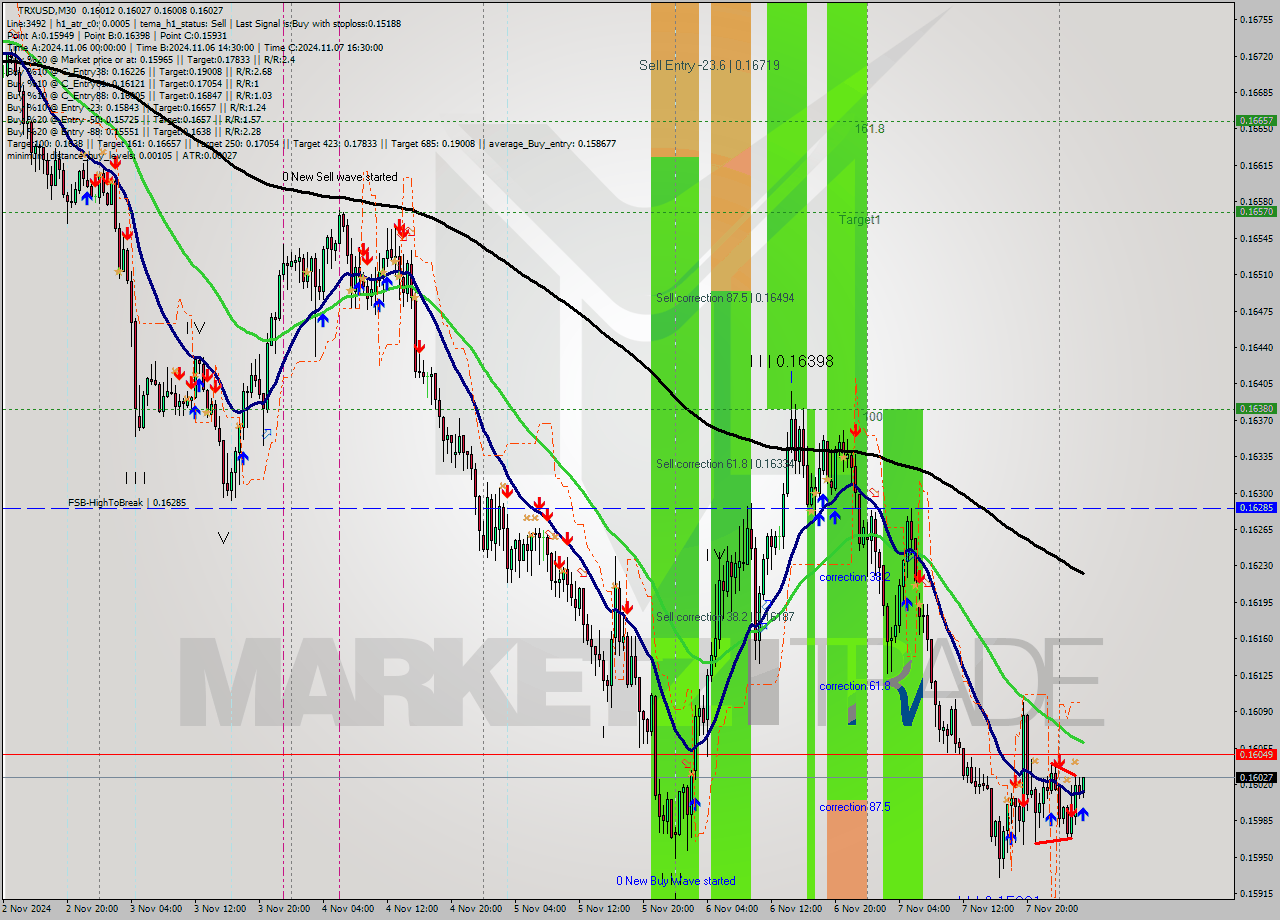The image size is (1280, 920).
Task: Click the 'minimum_distance_buy_levels' ATR info line
Action: [122, 155]
